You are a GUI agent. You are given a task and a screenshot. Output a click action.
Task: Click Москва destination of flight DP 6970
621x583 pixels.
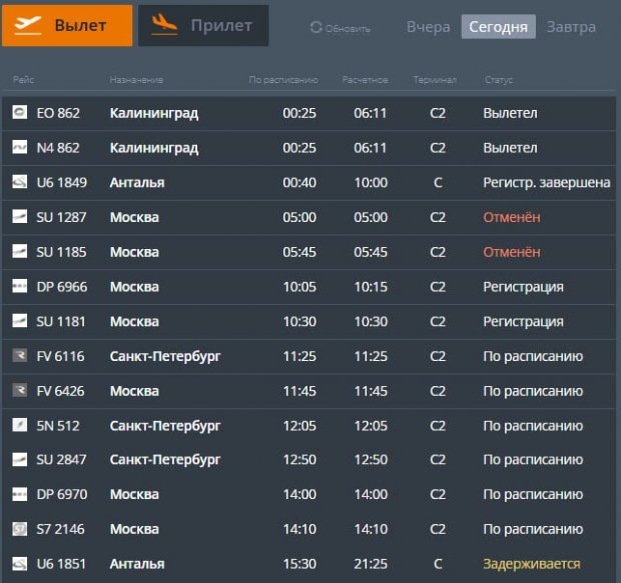pyautogui.click(x=134, y=495)
